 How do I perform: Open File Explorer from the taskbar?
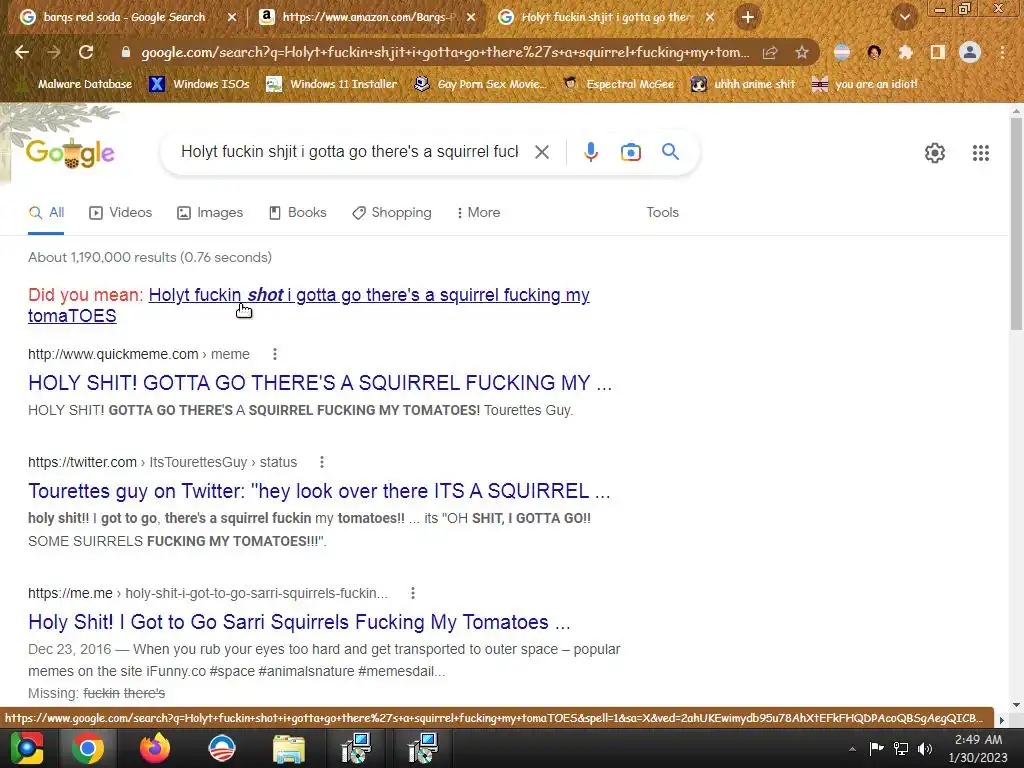(289, 748)
